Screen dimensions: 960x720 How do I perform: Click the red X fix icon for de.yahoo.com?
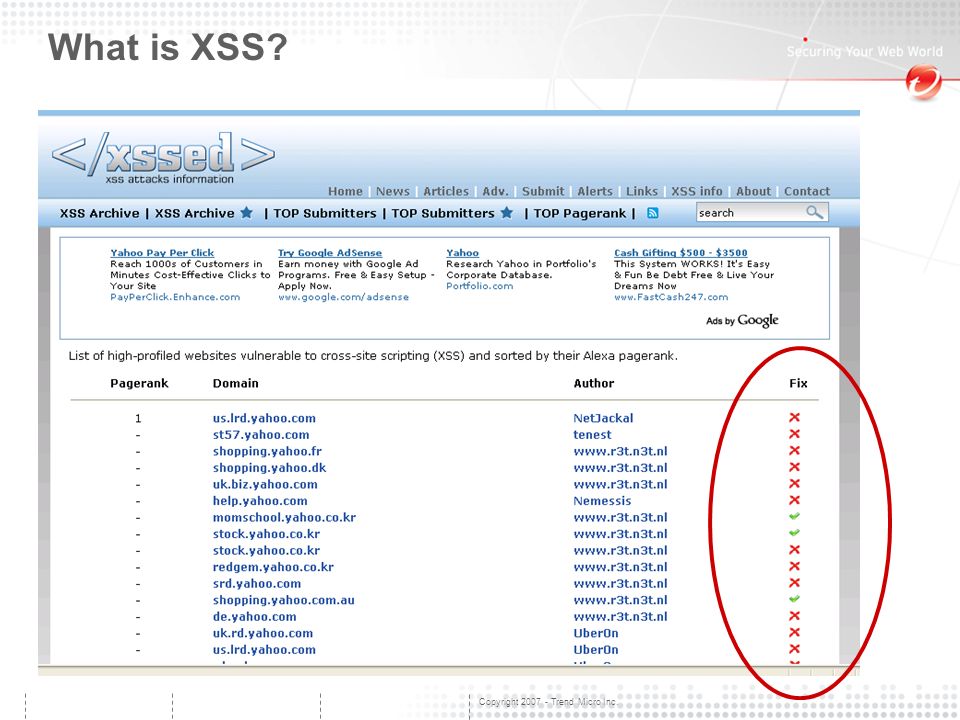pyautogui.click(x=794, y=616)
